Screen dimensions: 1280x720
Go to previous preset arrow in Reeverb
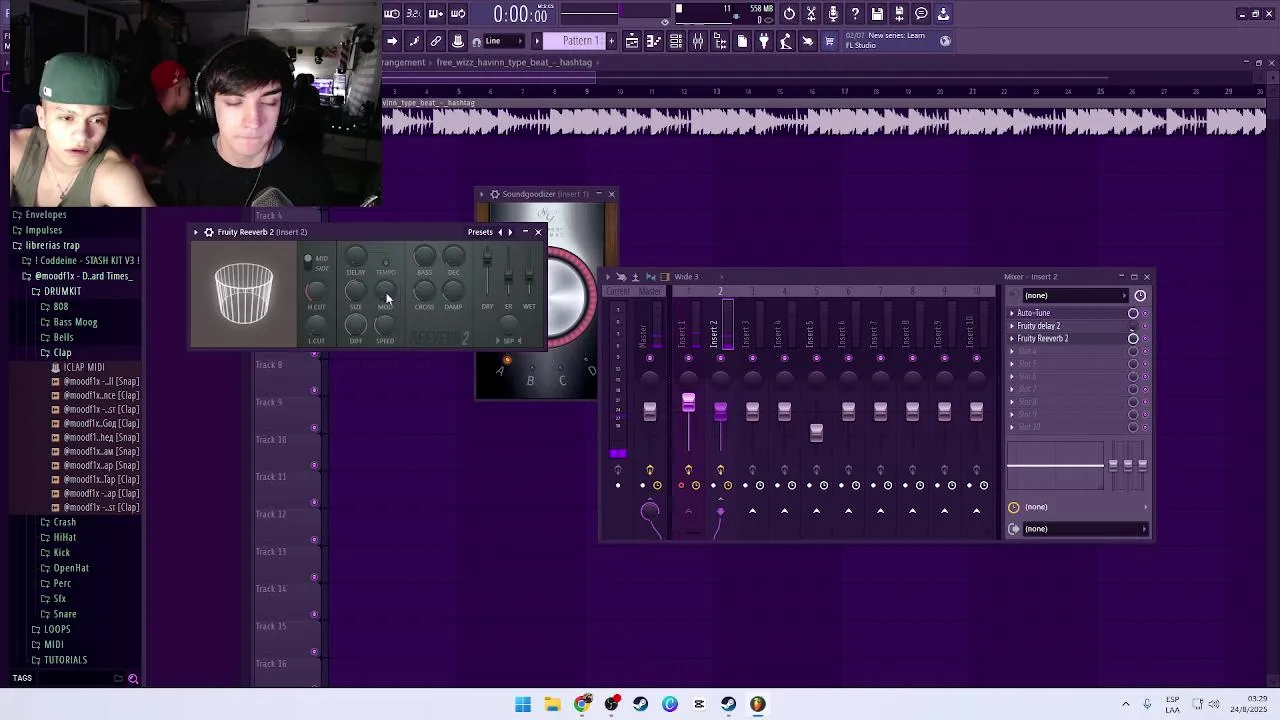[500, 232]
